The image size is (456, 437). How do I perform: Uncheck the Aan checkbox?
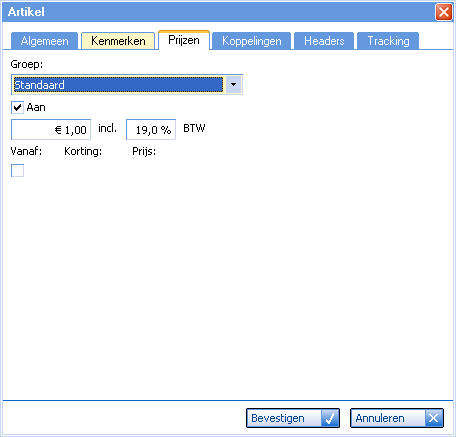(17, 107)
